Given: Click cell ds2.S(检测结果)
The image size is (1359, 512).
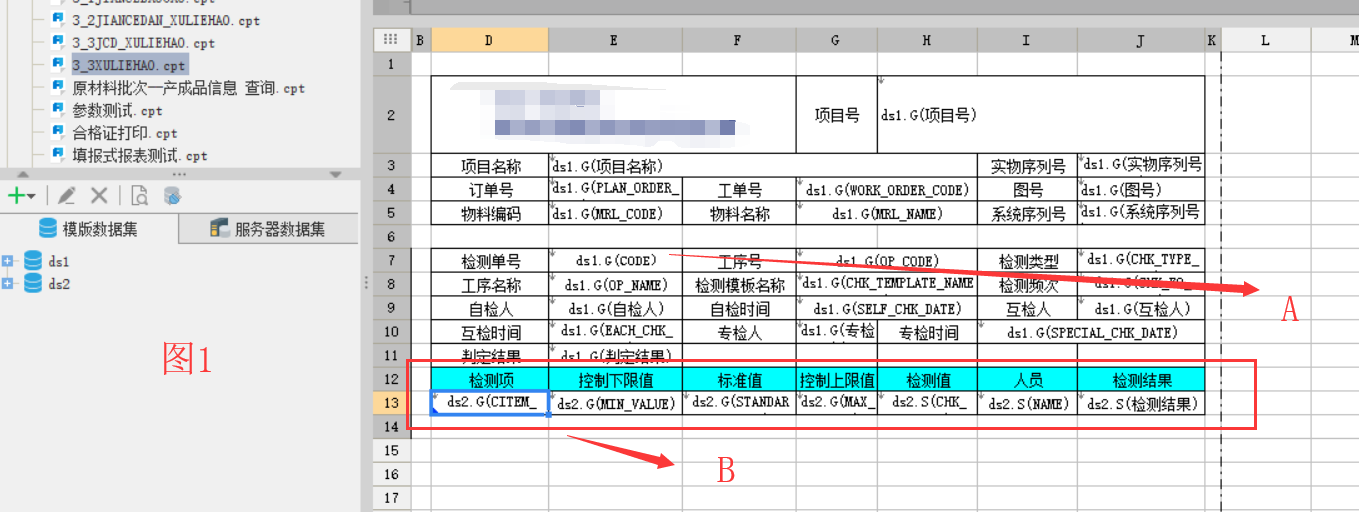Looking at the screenshot, I should tap(1141, 403).
